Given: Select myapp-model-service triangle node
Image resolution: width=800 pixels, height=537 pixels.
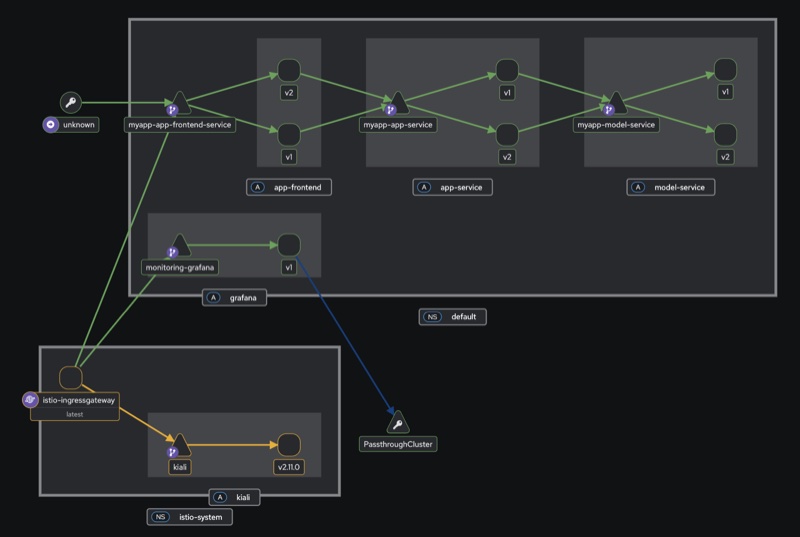Looking at the screenshot, I should [616, 102].
